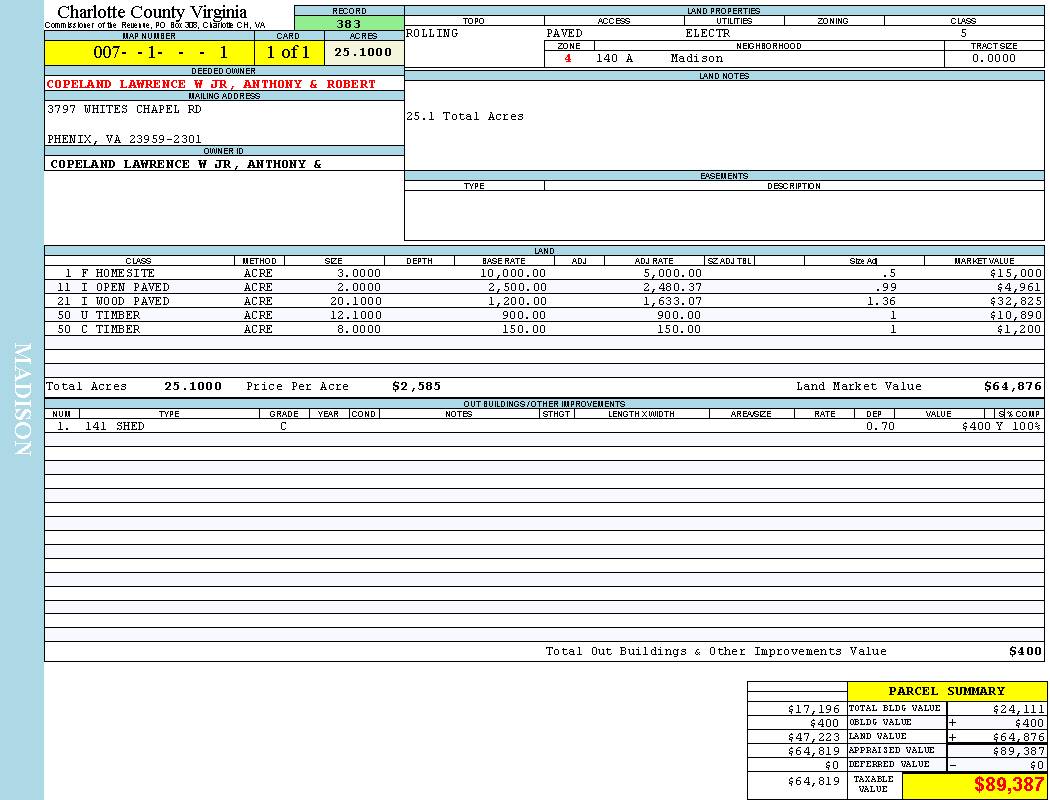The width and height of the screenshot is (1050, 800).
Task: Click the card 1 of 1 box
Action: [288, 52]
